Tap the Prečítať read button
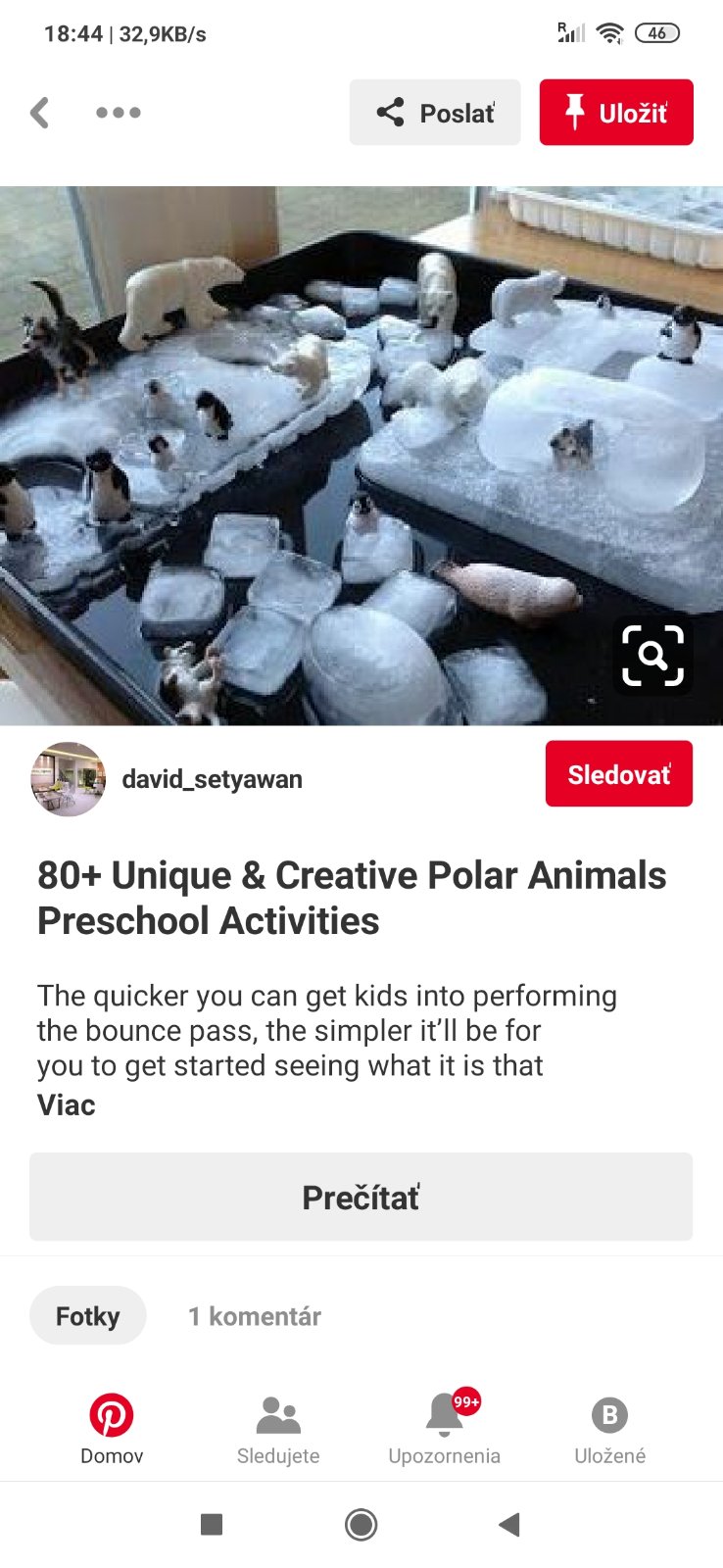Screen dimensions: 723x1568 [x=361, y=1197]
